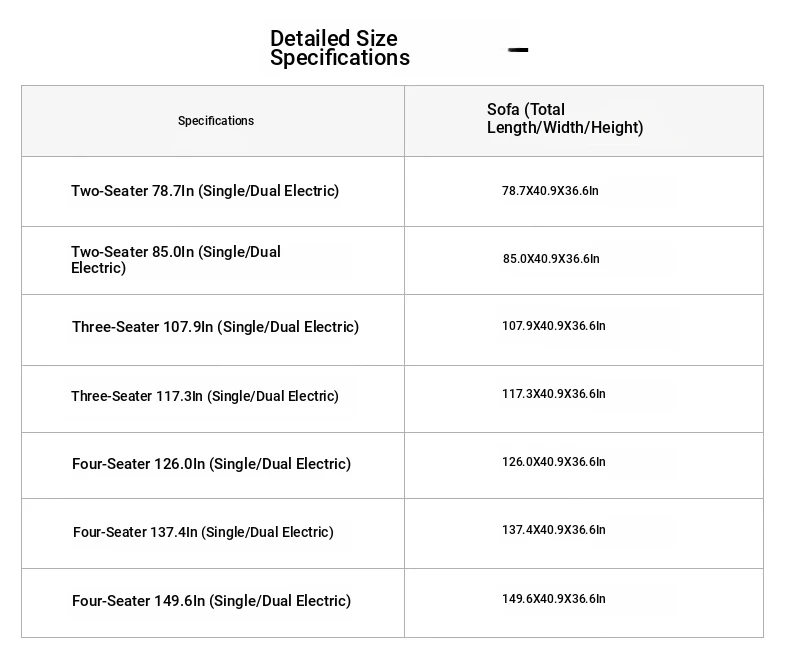Viewport: 790px width, 665px height.
Task: Select the Four-Seater 137.4In row label
Action: [x=203, y=532]
